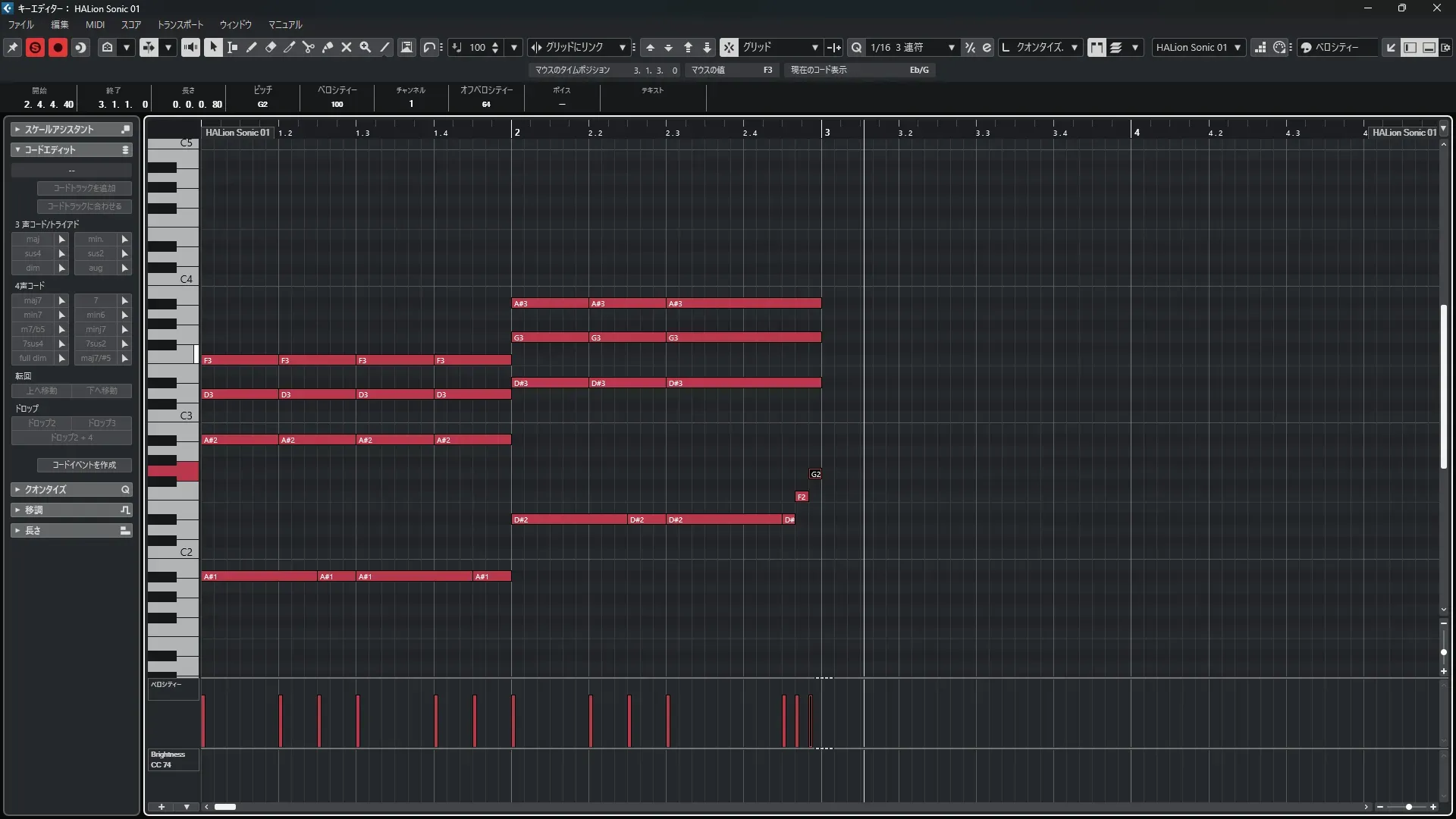The width and height of the screenshot is (1456, 819).
Task: Select the Draw pencil tool
Action: 252,47
